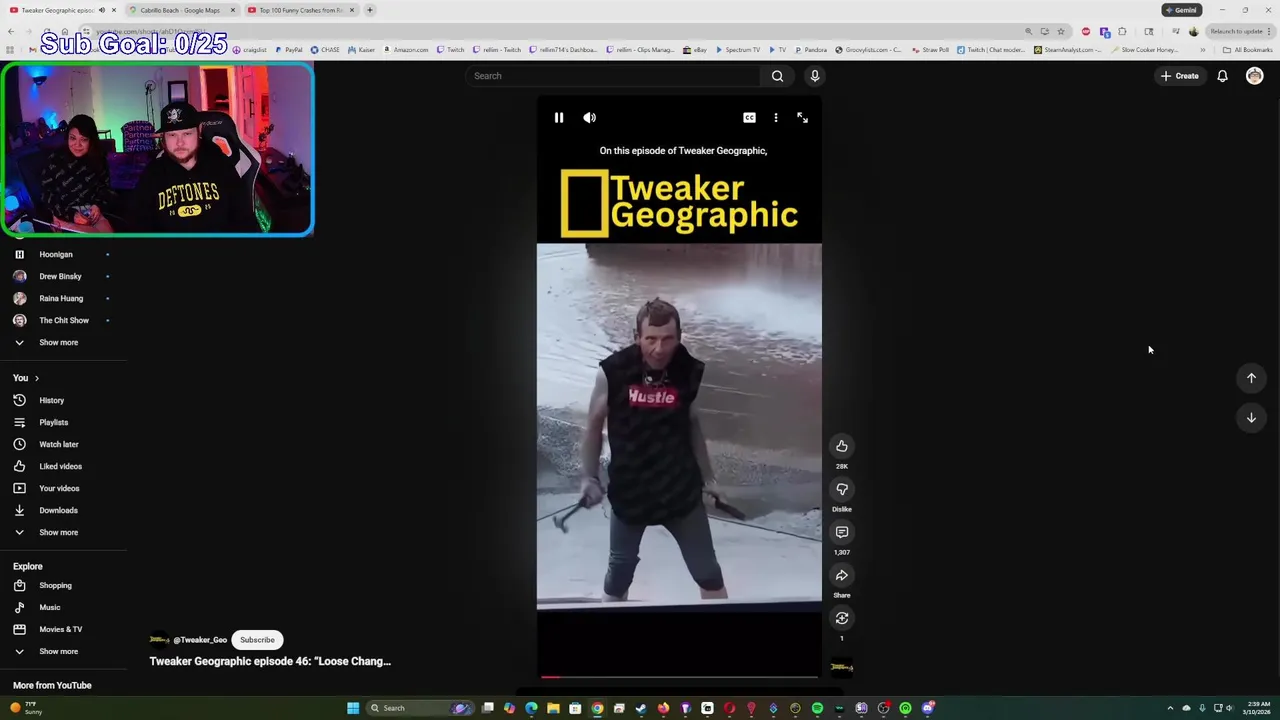Open the Short's three-dot more options

click(776, 118)
